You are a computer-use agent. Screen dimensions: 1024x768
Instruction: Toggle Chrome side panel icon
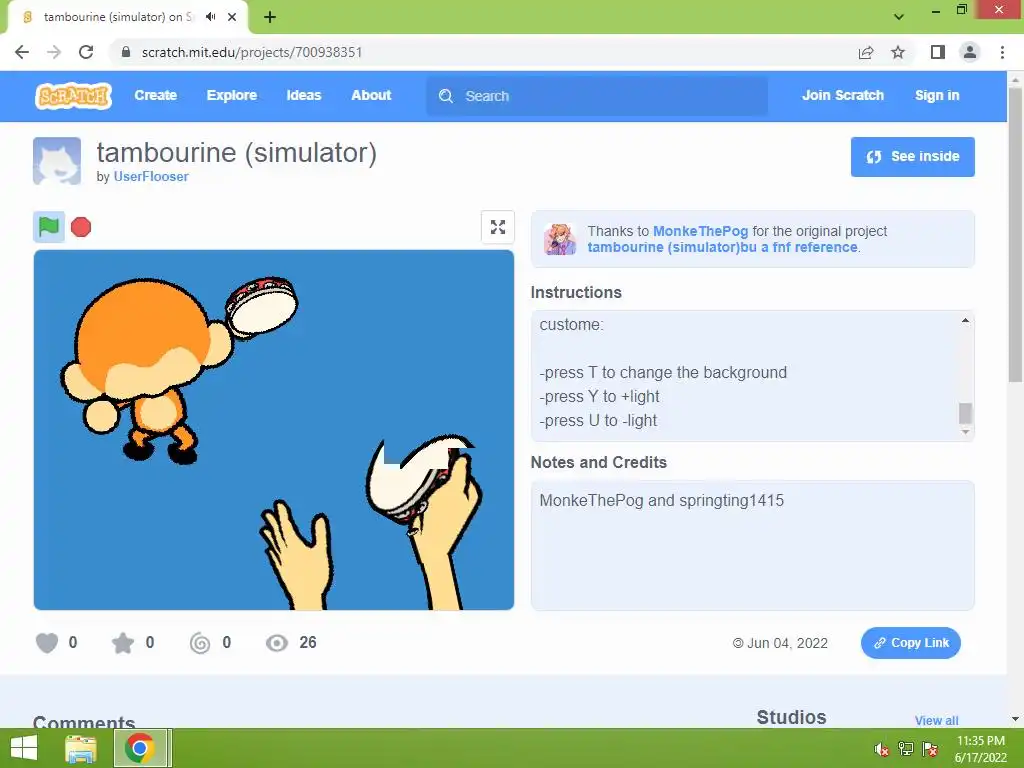pos(938,52)
